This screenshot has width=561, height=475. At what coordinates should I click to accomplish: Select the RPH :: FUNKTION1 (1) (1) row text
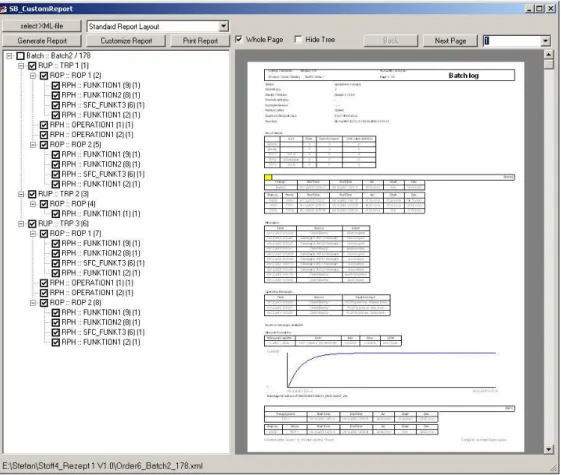point(101,214)
